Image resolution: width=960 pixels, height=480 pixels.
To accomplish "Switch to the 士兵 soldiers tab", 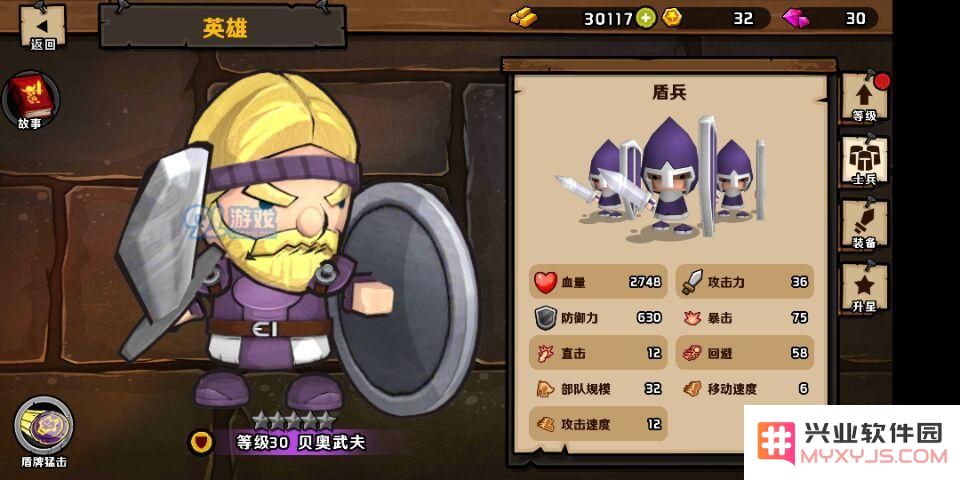I will click(x=864, y=160).
